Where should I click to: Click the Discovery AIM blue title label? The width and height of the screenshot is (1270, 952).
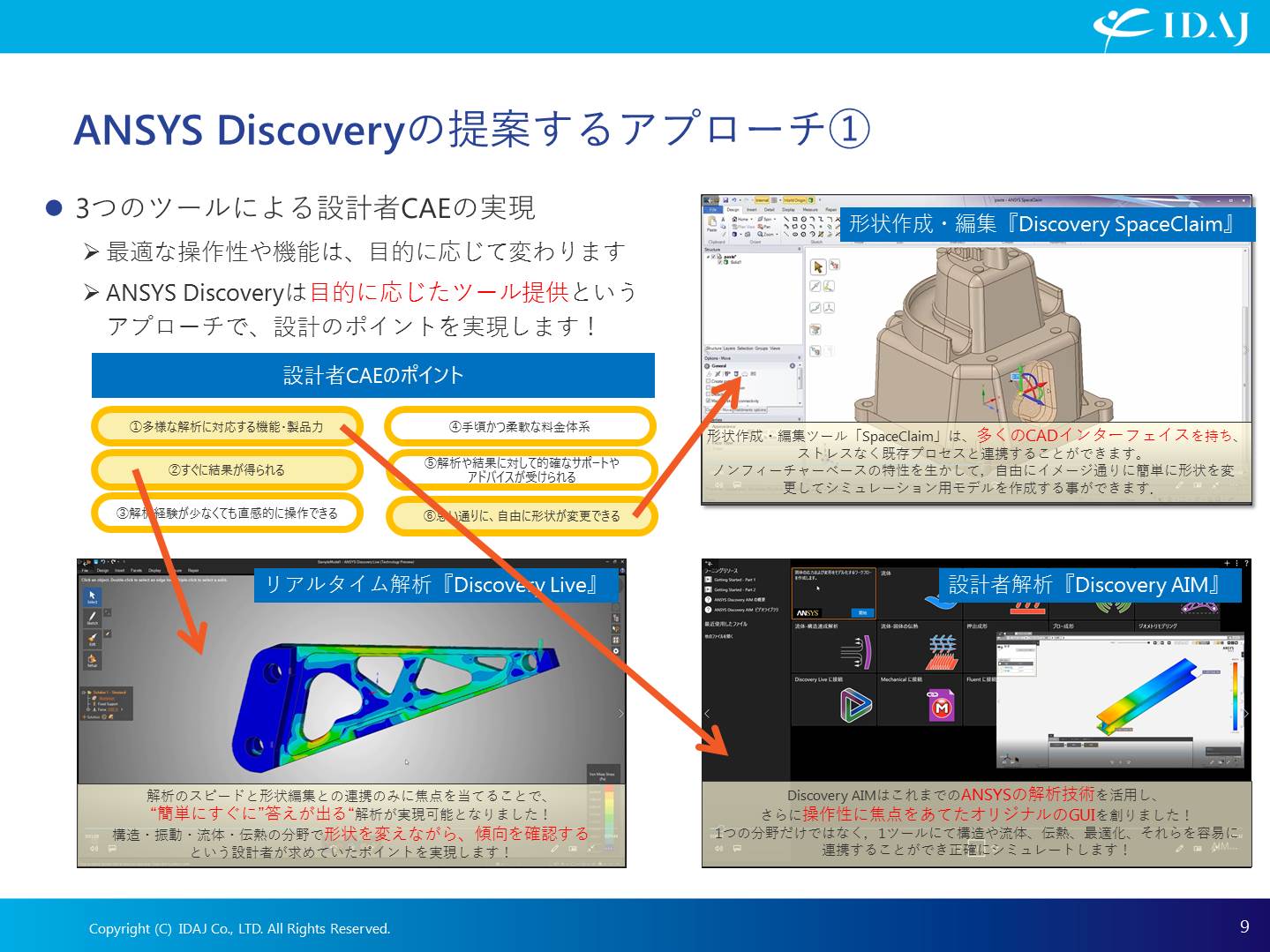coord(1090,585)
